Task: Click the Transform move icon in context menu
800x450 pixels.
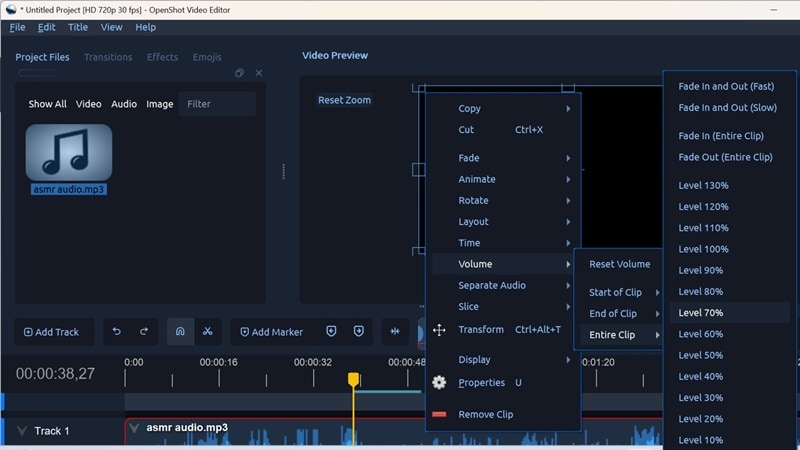Action: (x=439, y=330)
